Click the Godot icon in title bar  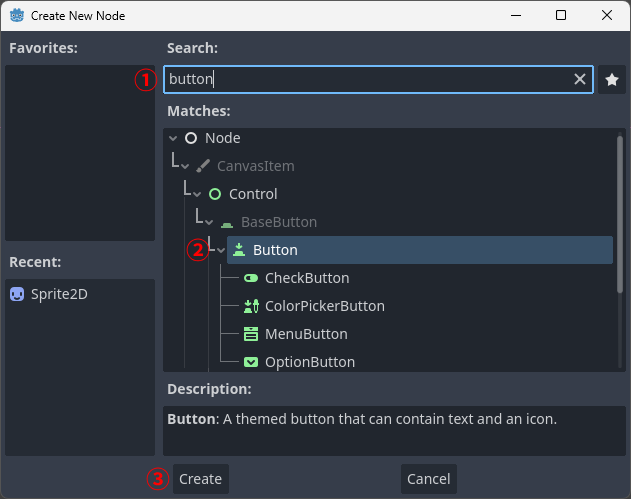16,16
